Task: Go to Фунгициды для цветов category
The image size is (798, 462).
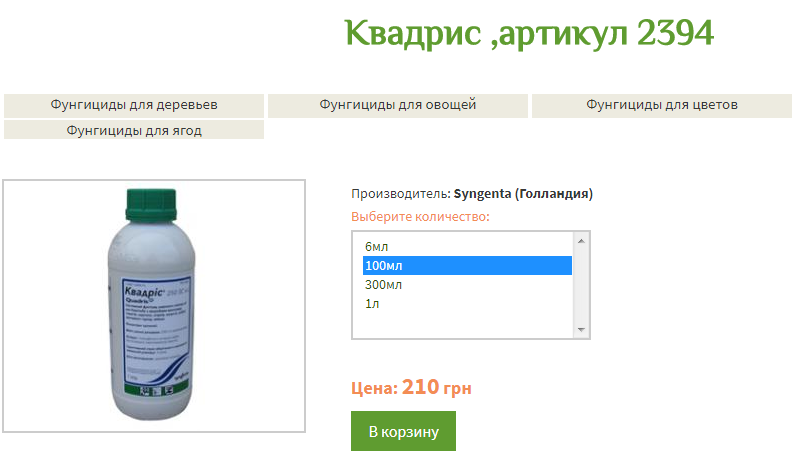Action: [662, 105]
